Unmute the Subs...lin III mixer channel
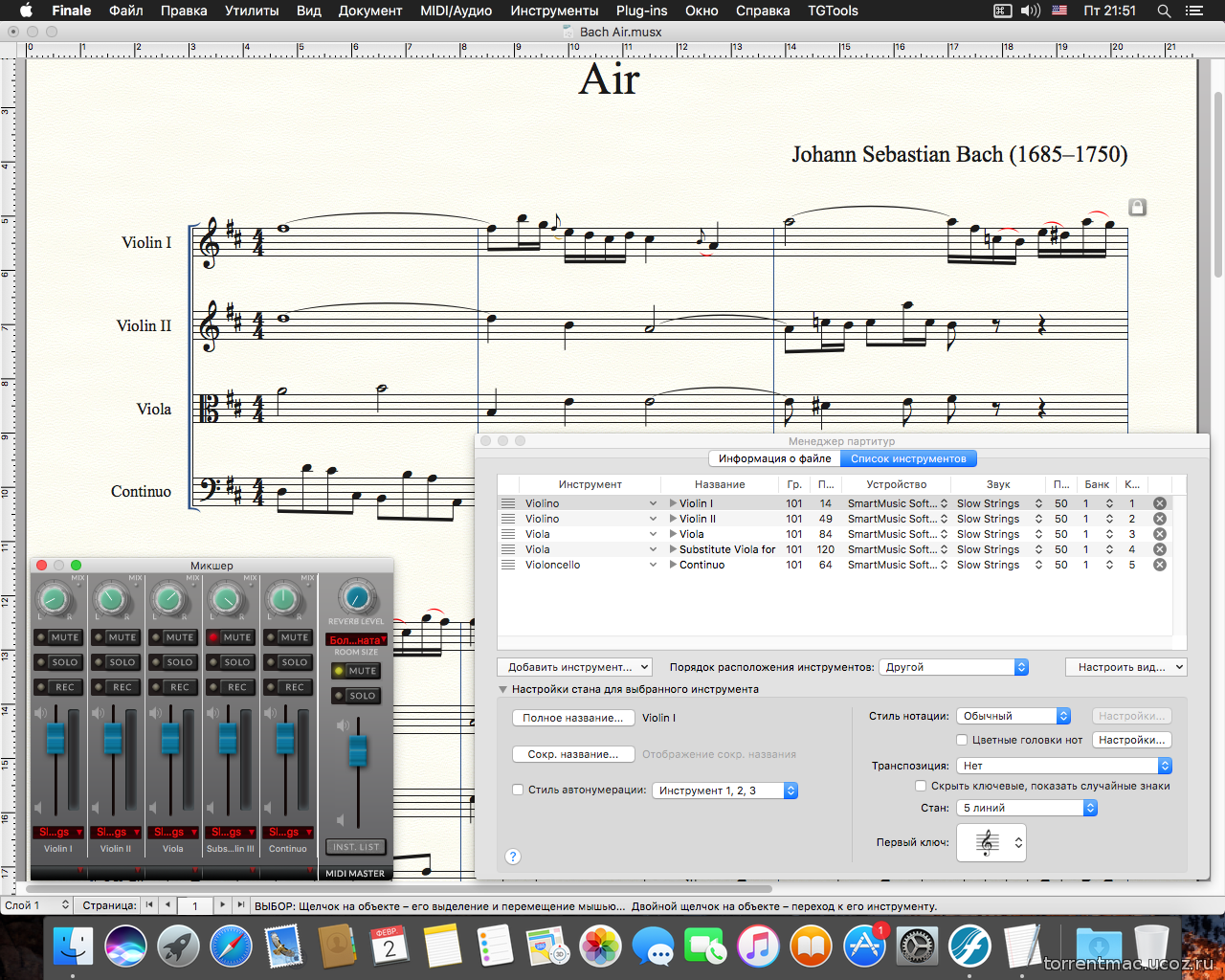 [x=231, y=637]
